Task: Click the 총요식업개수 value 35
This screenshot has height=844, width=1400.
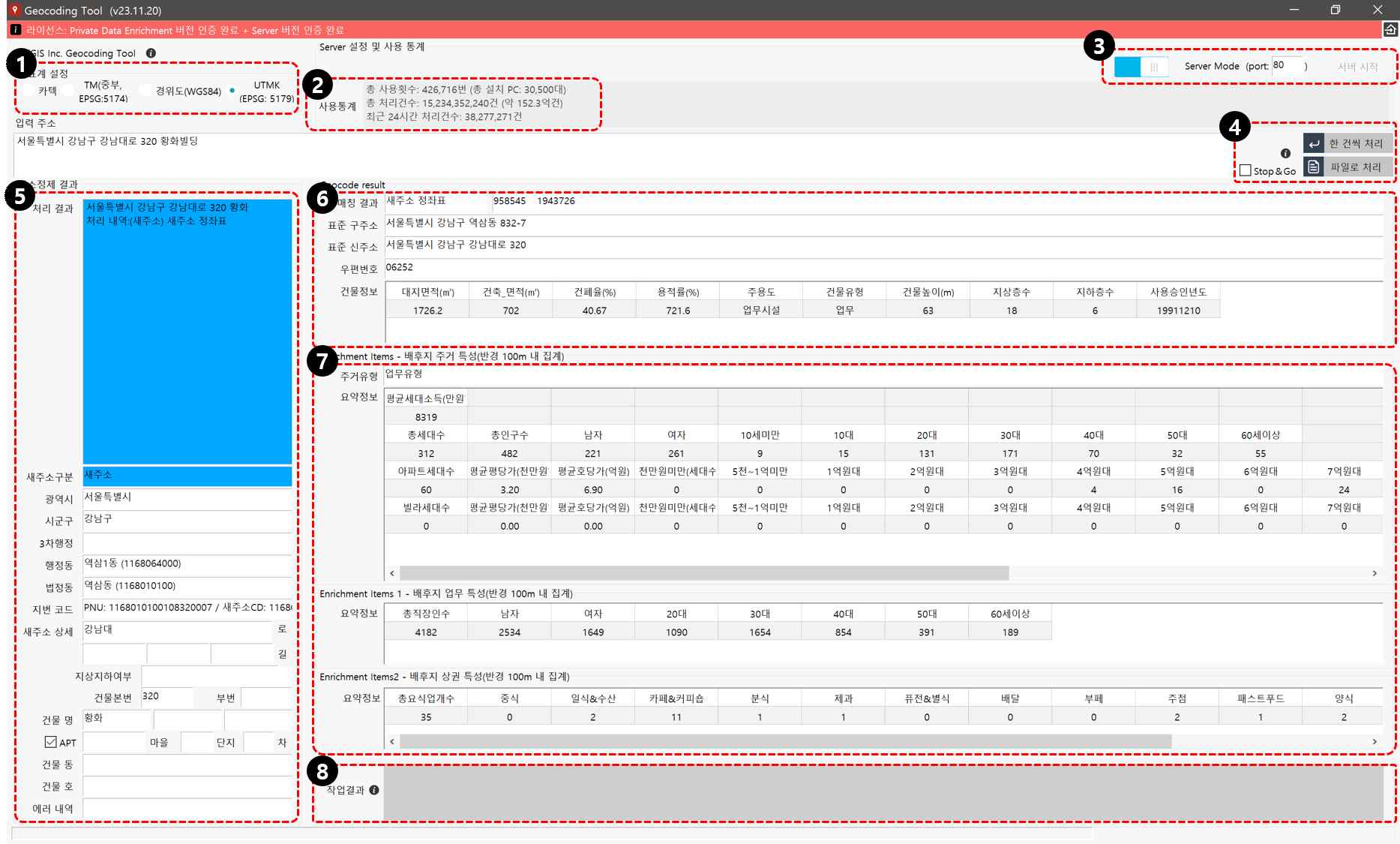Action: (x=426, y=717)
